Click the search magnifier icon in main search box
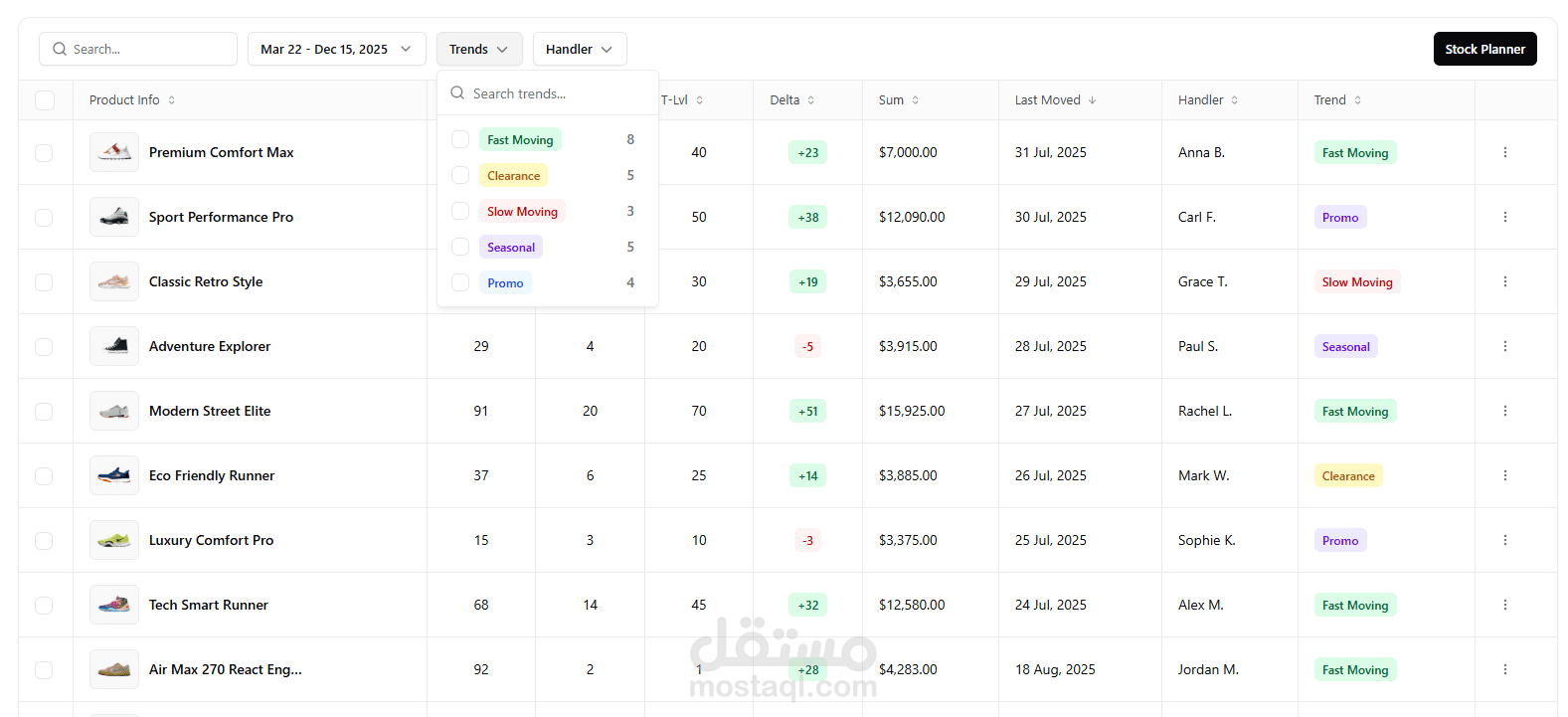1568x717 pixels. pyautogui.click(x=60, y=49)
